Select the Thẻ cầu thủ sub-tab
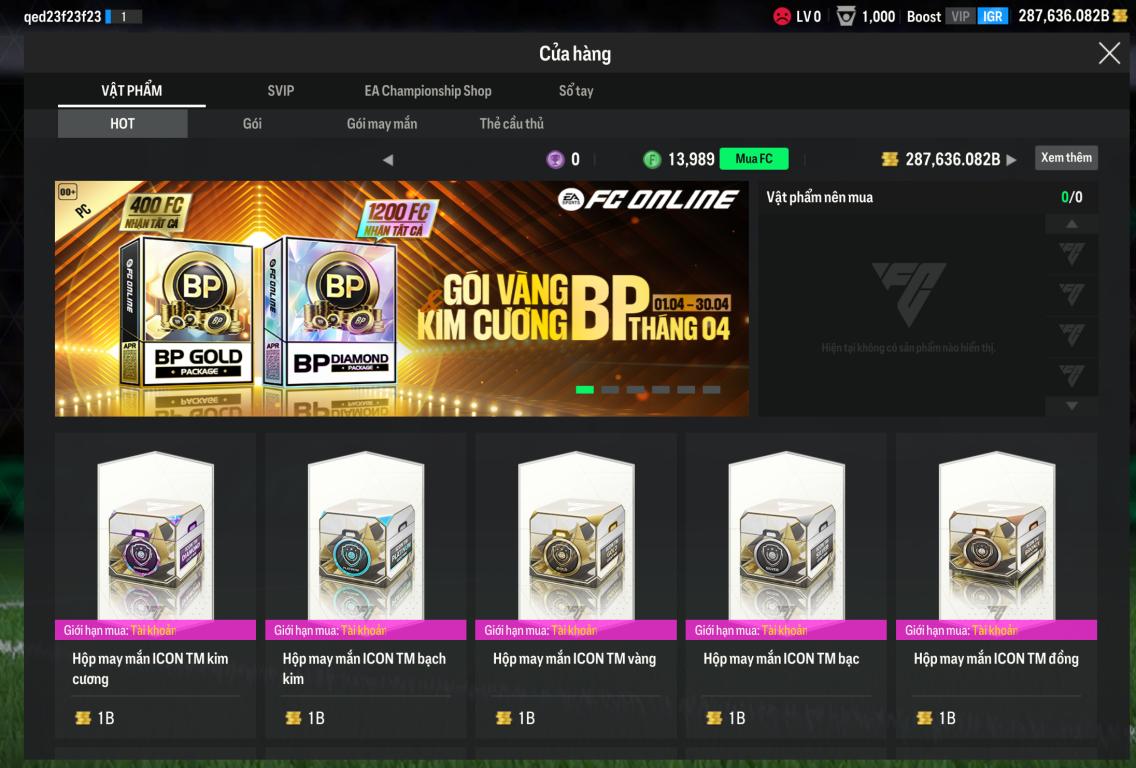This screenshot has width=1136, height=768. [x=511, y=123]
